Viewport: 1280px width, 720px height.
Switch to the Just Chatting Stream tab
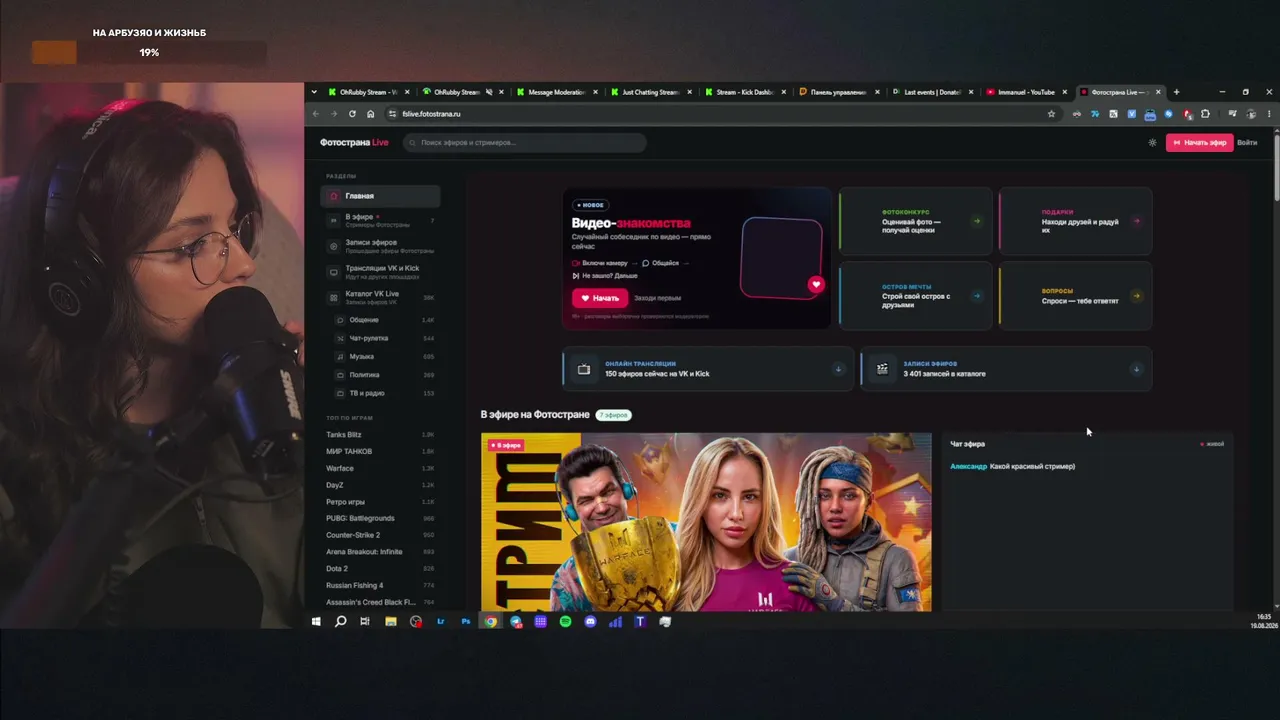coord(651,92)
